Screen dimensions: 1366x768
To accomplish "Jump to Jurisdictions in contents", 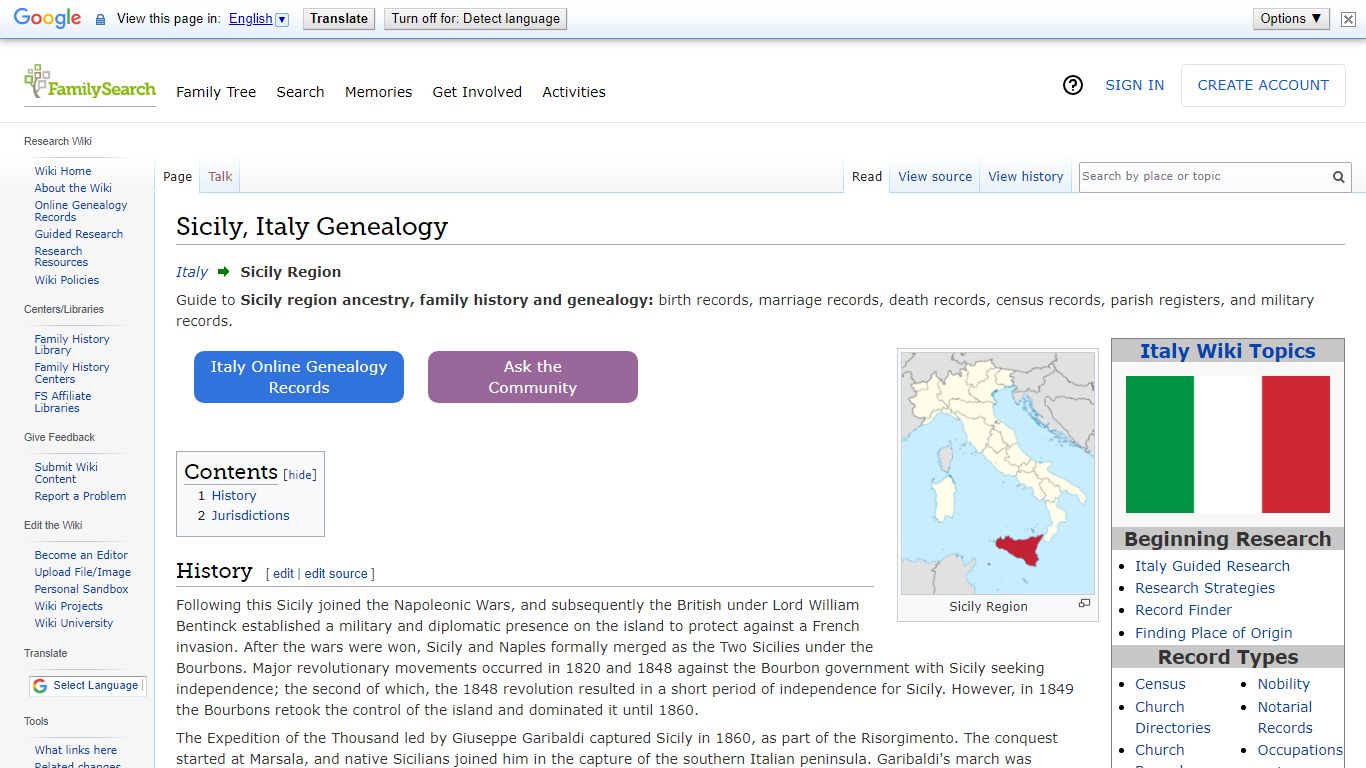I will point(250,516).
